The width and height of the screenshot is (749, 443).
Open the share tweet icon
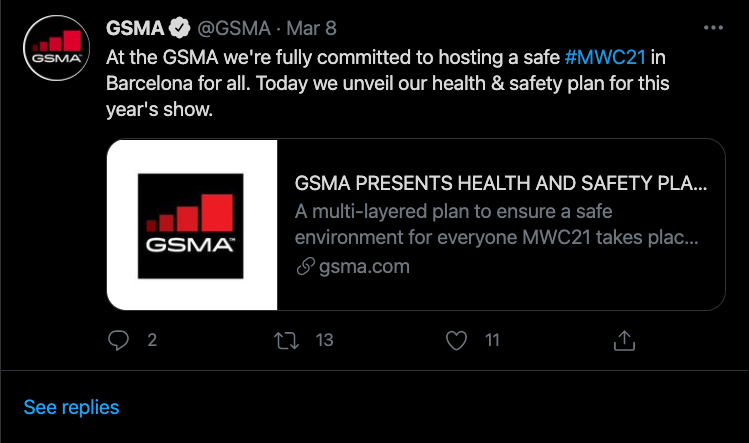624,340
